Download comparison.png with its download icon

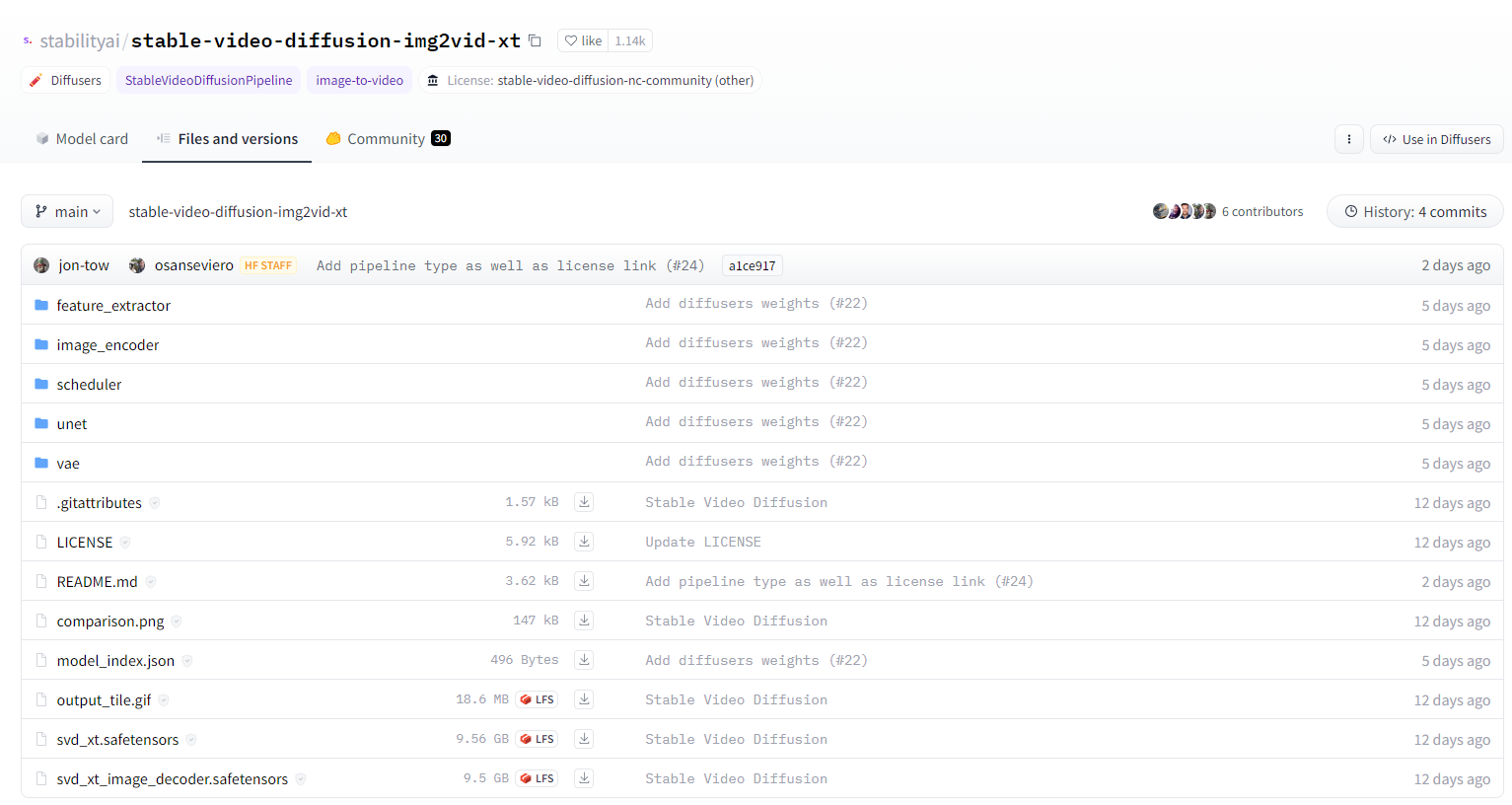pyautogui.click(x=584, y=621)
